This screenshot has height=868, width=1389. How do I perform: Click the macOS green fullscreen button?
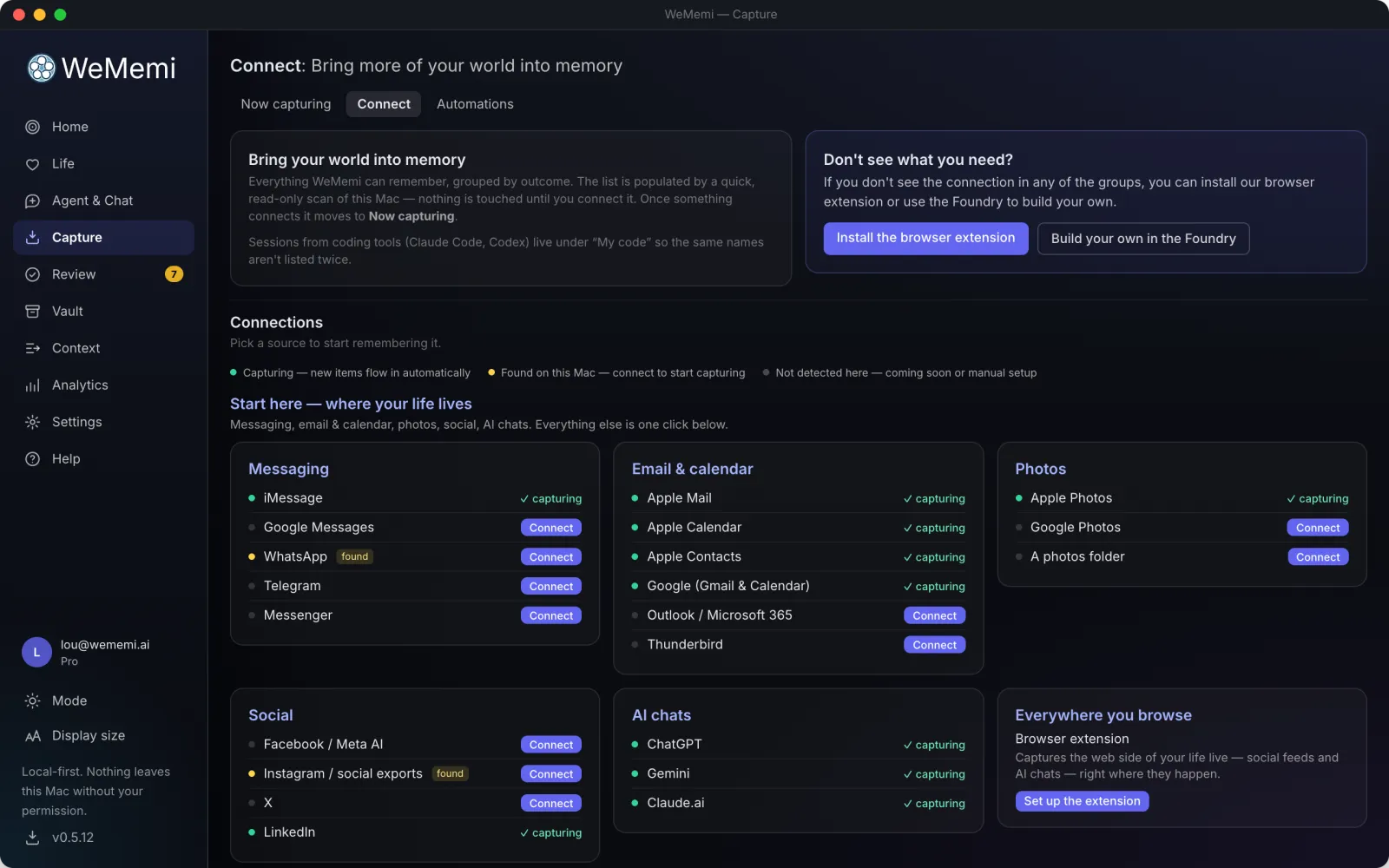[x=60, y=15]
